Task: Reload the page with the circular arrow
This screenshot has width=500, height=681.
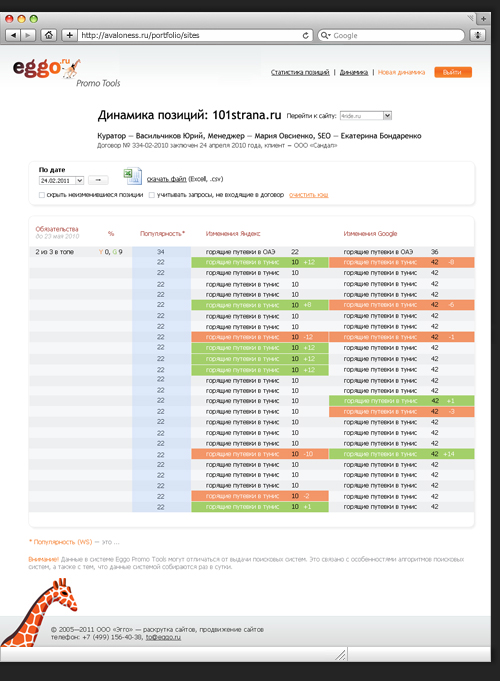Action: (x=305, y=36)
